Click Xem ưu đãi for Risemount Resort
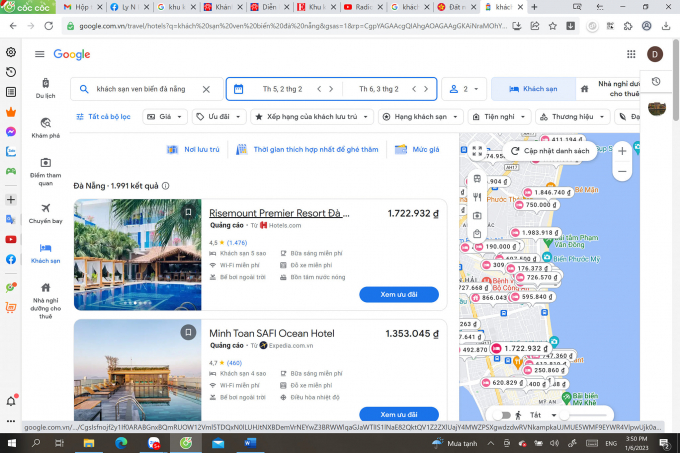This screenshot has width=680, height=453. point(399,294)
